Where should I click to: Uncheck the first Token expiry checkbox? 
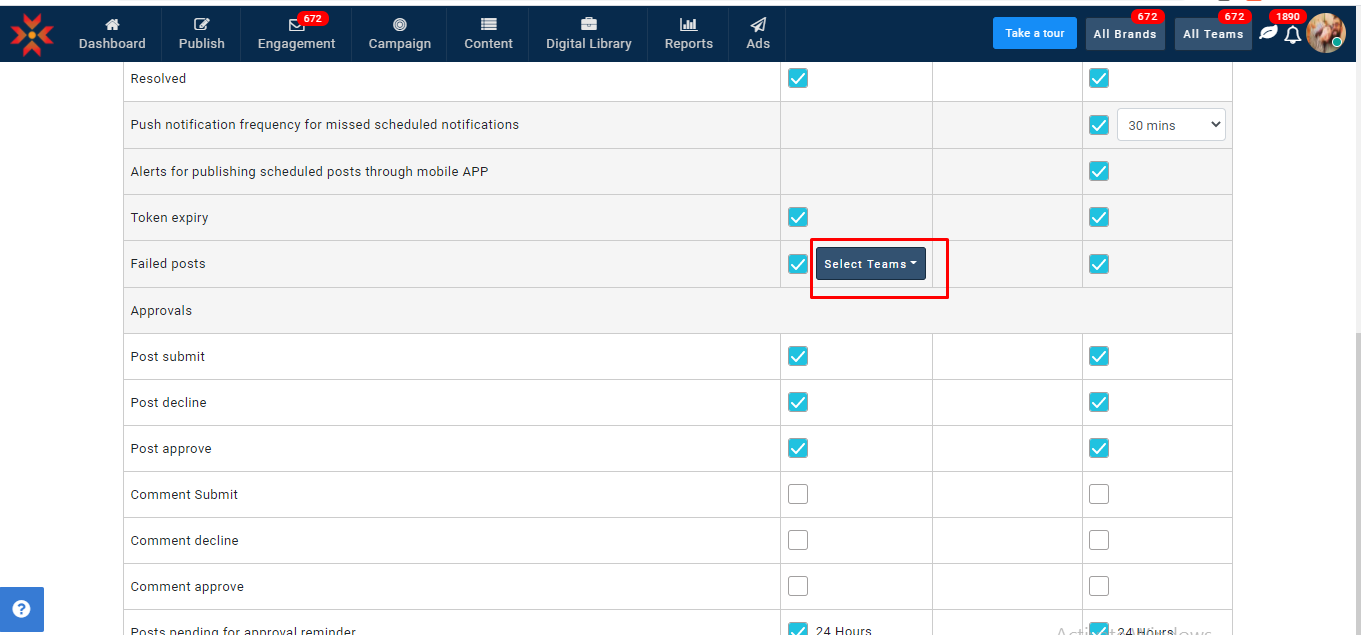tap(798, 217)
